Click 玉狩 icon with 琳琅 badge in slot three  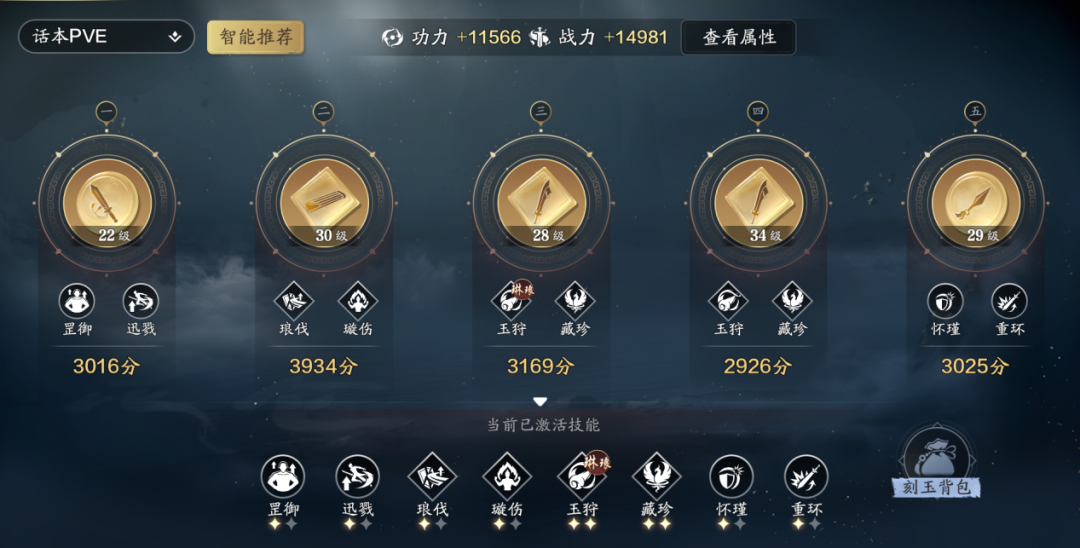click(512, 300)
